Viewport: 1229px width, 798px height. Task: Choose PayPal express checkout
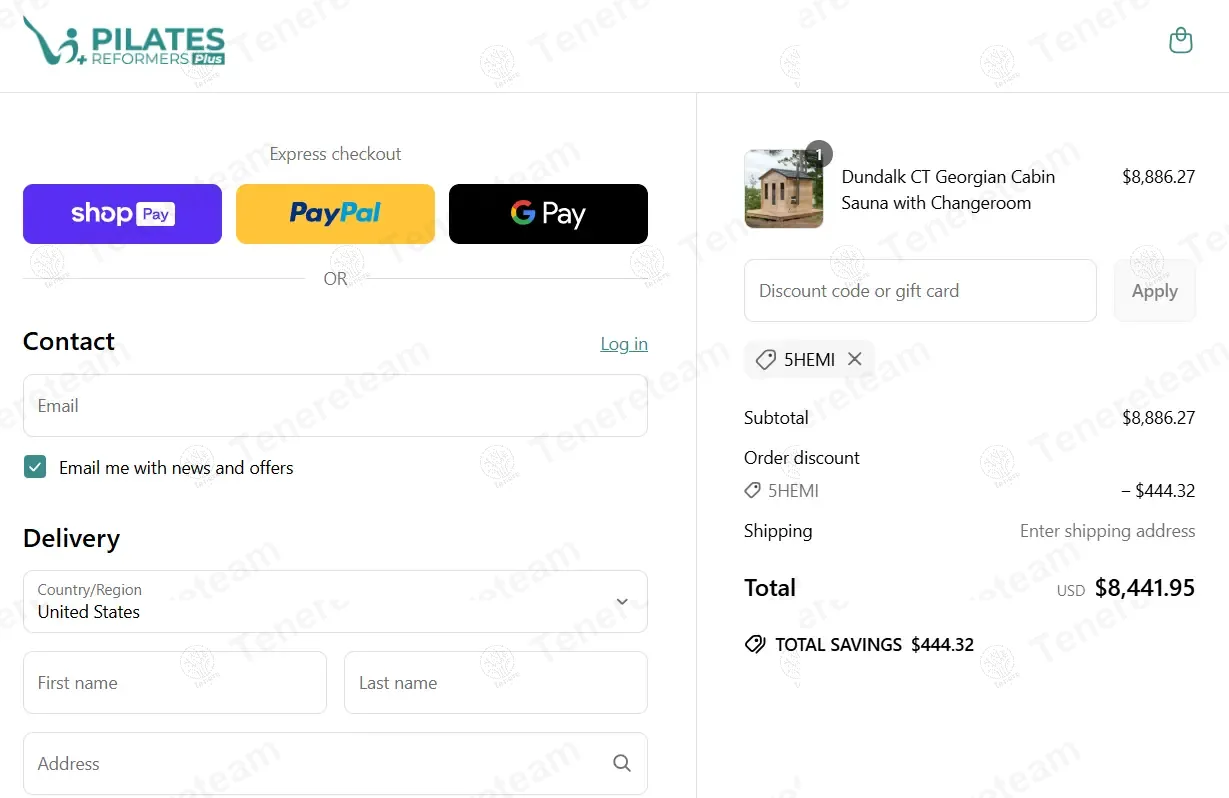click(x=335, y=214)
